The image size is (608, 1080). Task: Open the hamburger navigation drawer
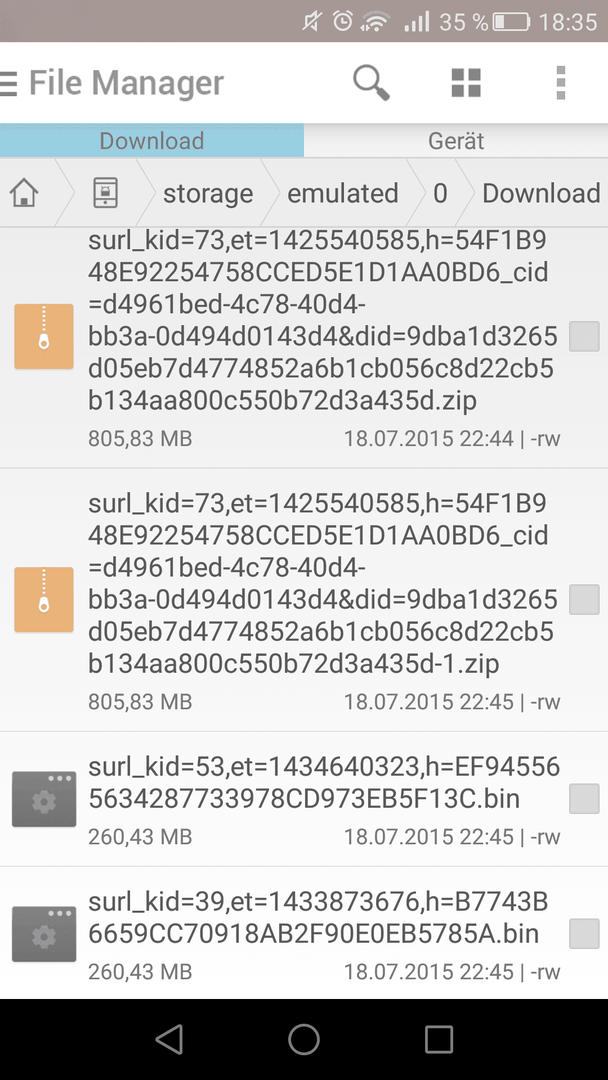tap(8, 83)
